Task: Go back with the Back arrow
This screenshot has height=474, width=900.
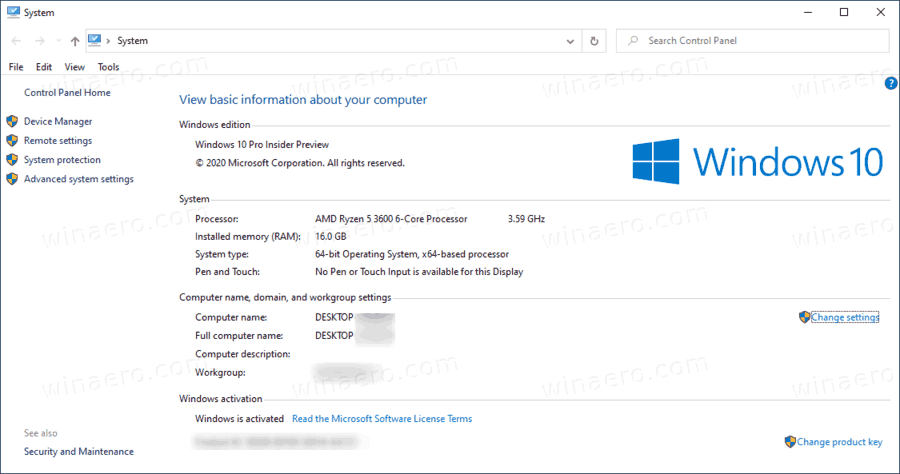Action: click(x=16, y=41)
